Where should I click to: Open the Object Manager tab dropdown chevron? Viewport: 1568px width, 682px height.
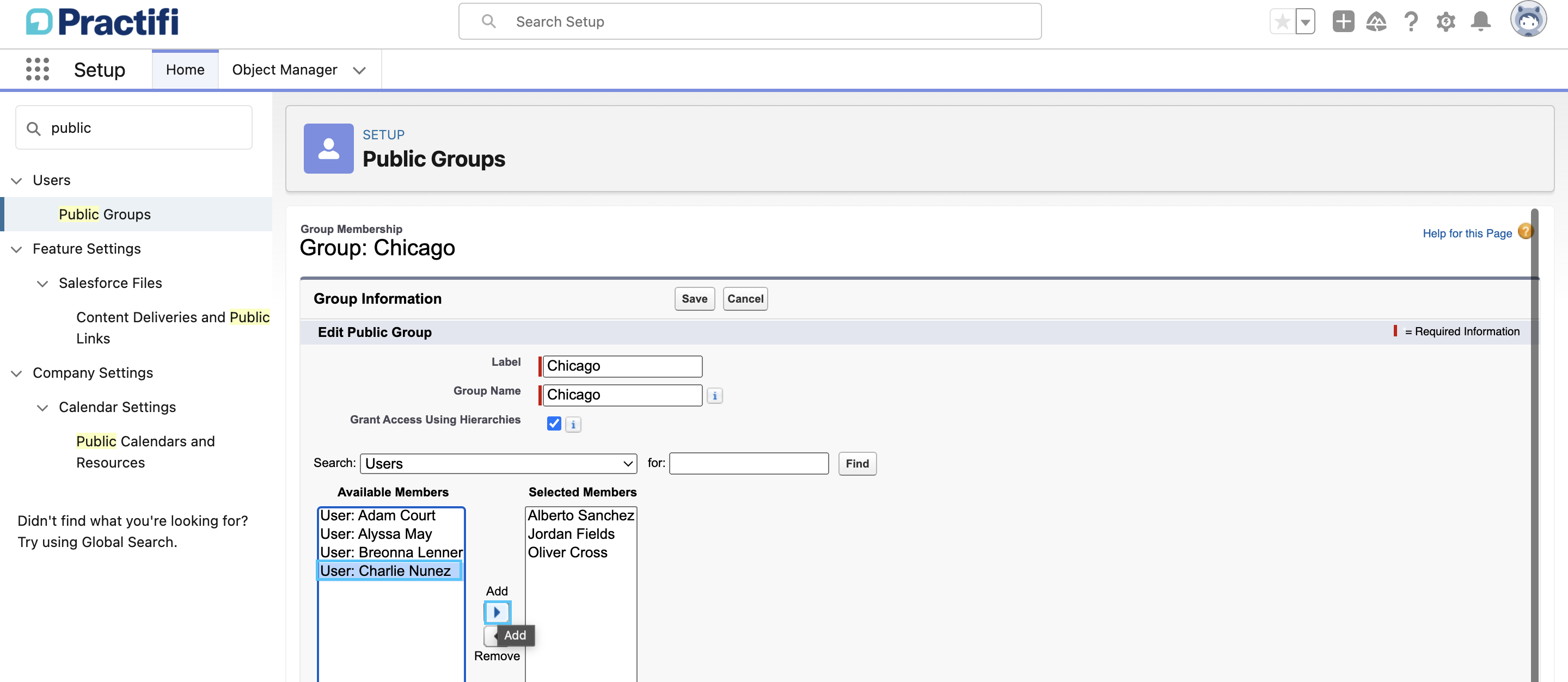pos(359,70)
